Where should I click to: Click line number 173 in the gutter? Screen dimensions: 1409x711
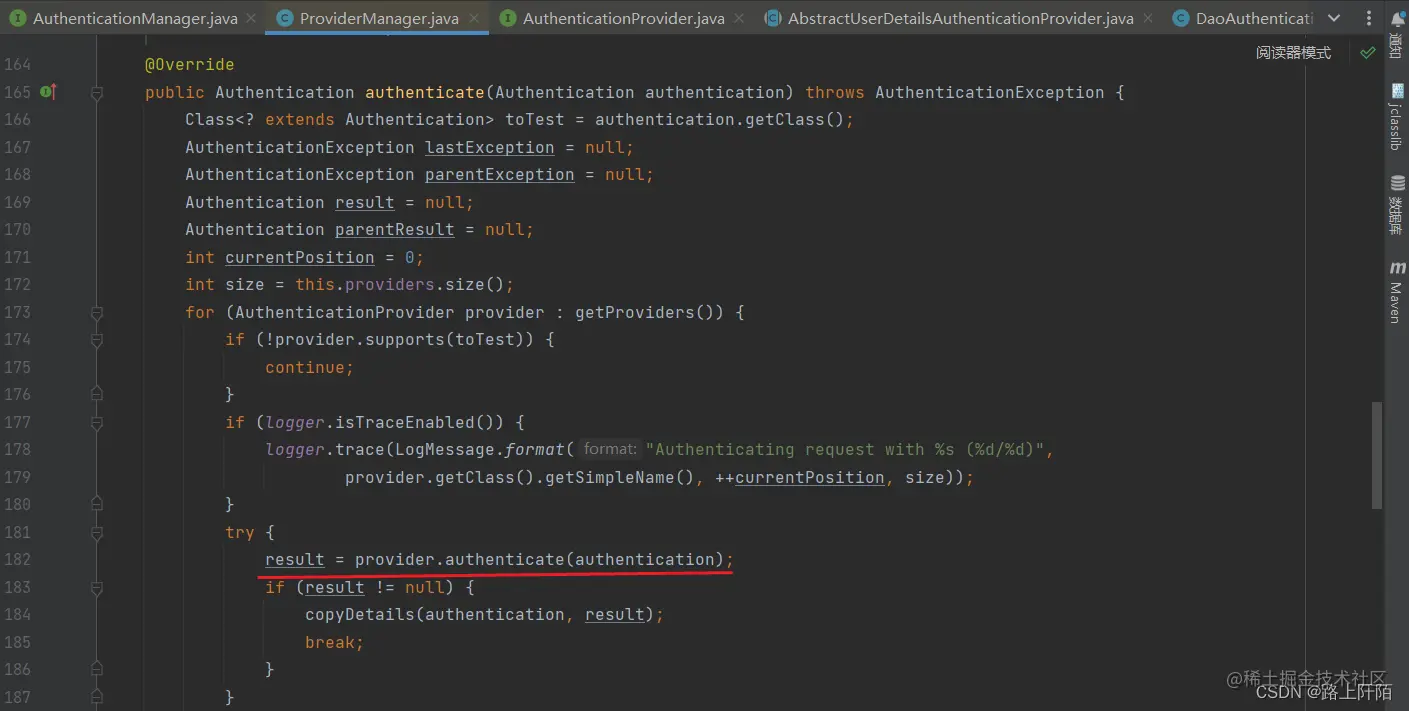click(18, 312)
